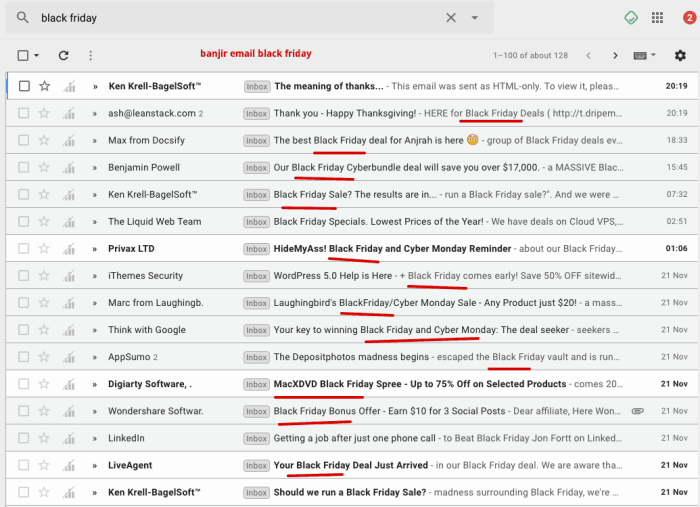Open the Google apps grid
The width and height of the screenshot is (700, 507).
tap(657, 17)
